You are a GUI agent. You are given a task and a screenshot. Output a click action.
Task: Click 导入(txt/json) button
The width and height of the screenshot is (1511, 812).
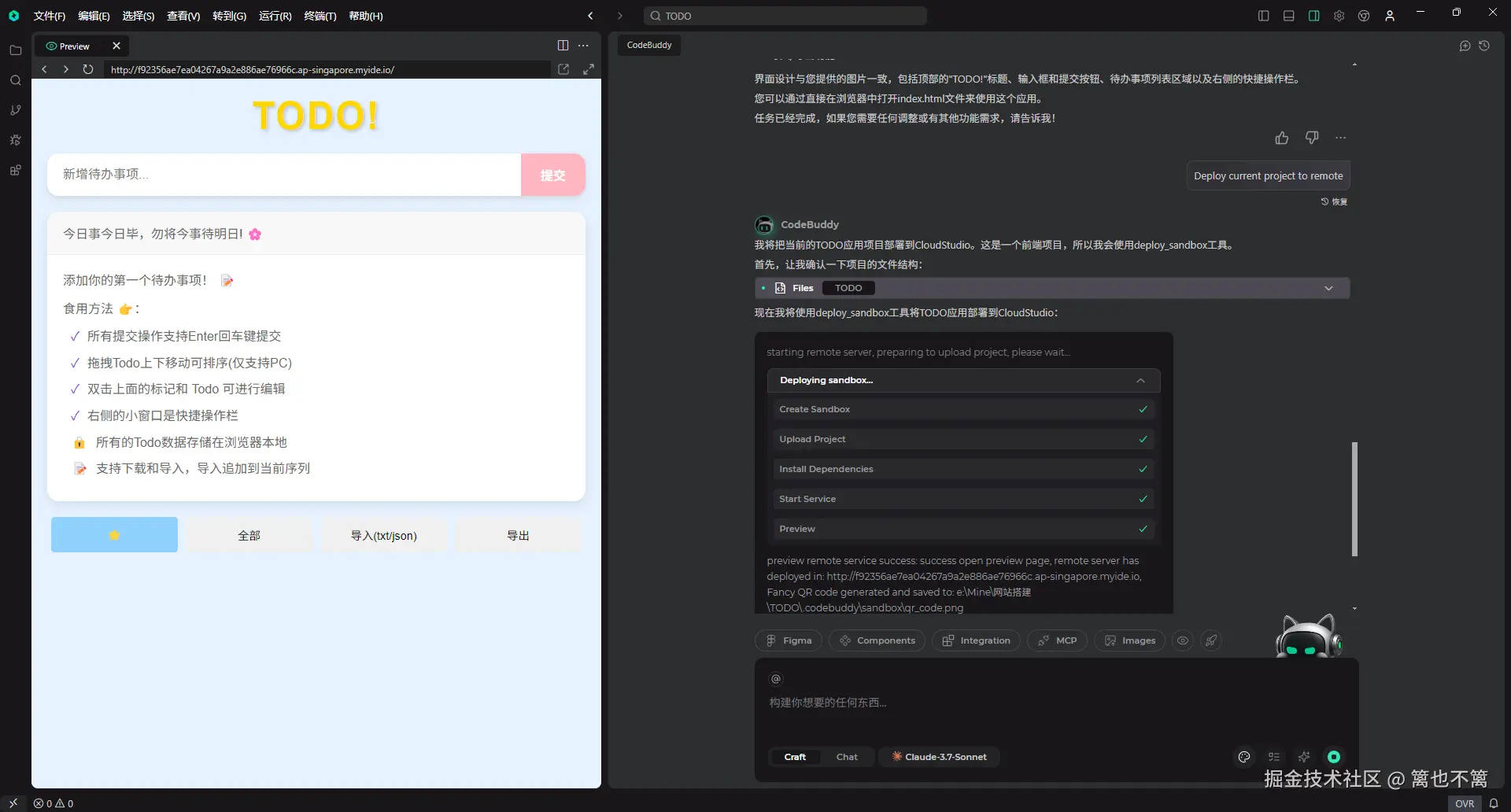383,535
